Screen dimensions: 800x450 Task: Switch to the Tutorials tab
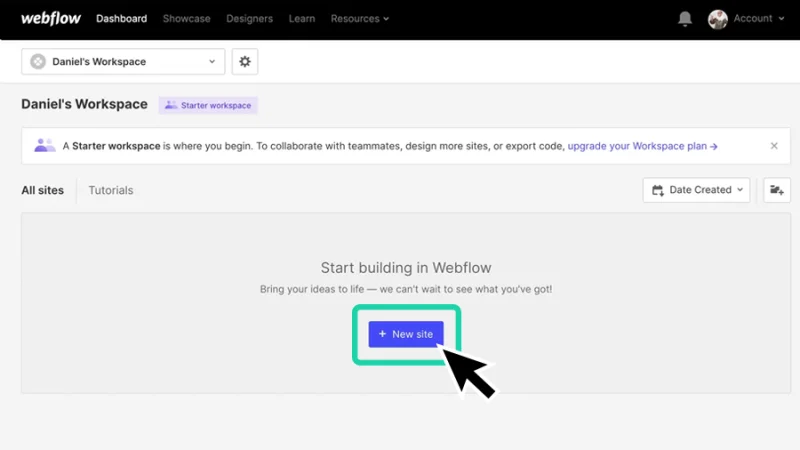(x=111, y=190)
